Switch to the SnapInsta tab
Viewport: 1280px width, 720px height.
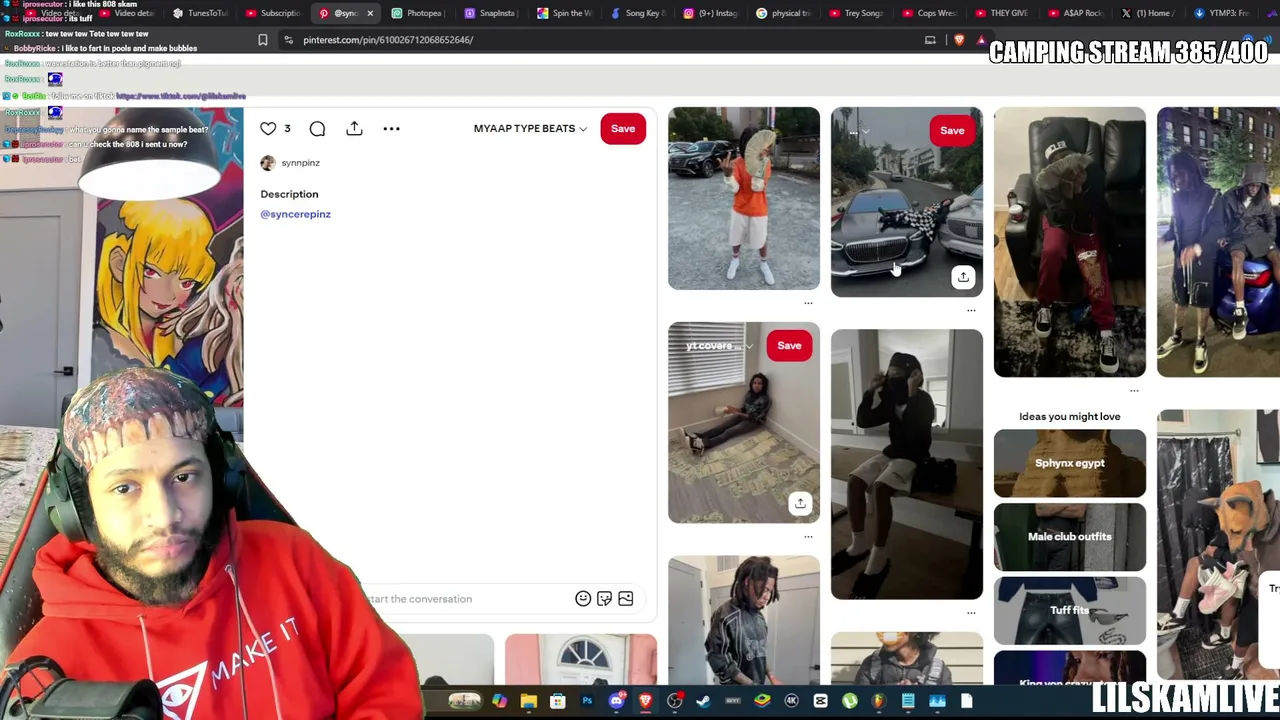pyautogui.click(x=491, y=13)
